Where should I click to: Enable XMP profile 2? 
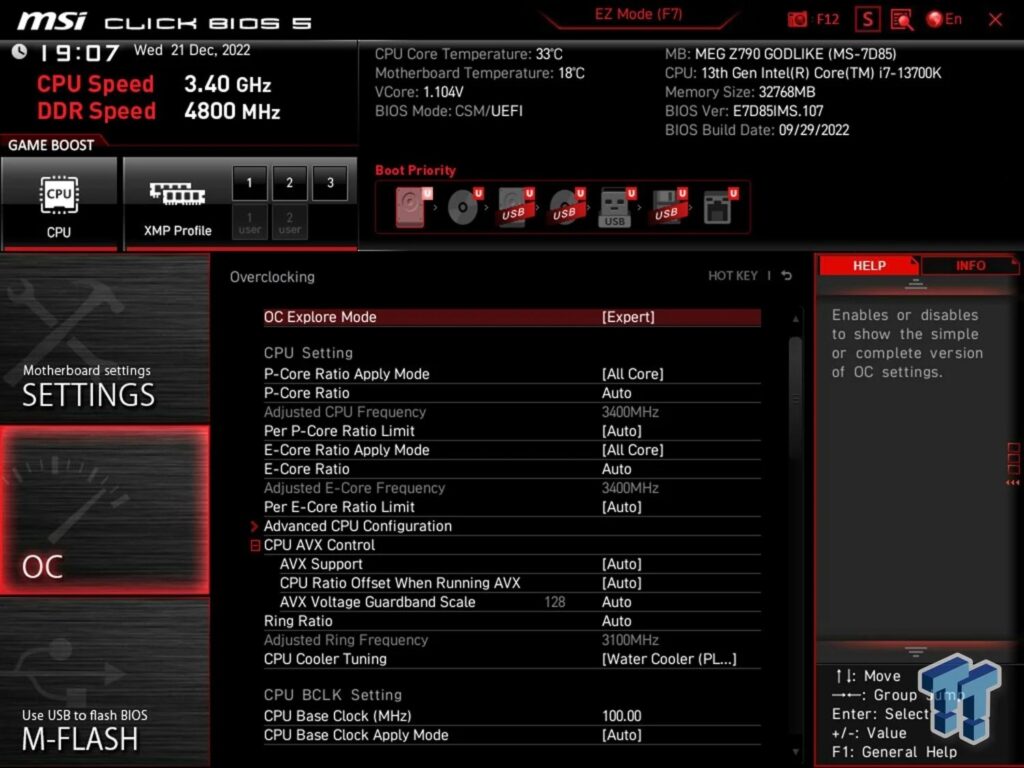(289, 183)
